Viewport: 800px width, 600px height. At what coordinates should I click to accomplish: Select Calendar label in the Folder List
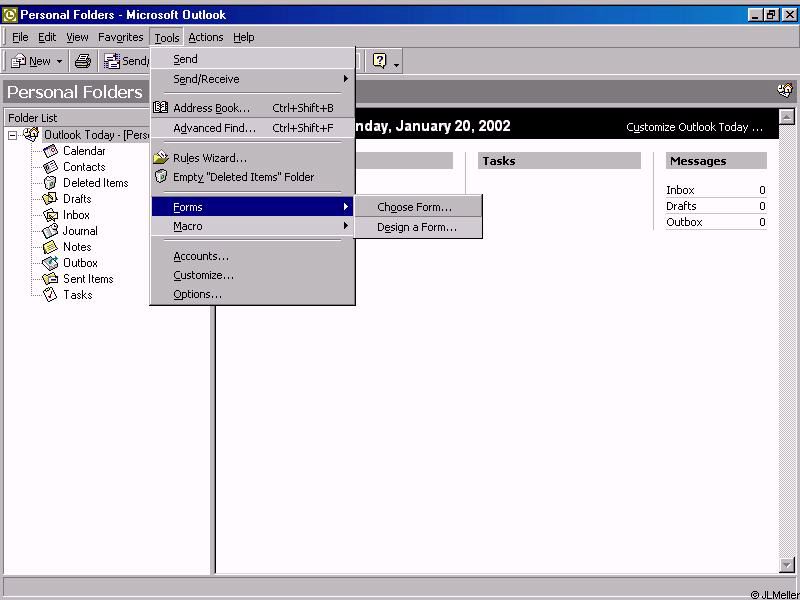84,151
